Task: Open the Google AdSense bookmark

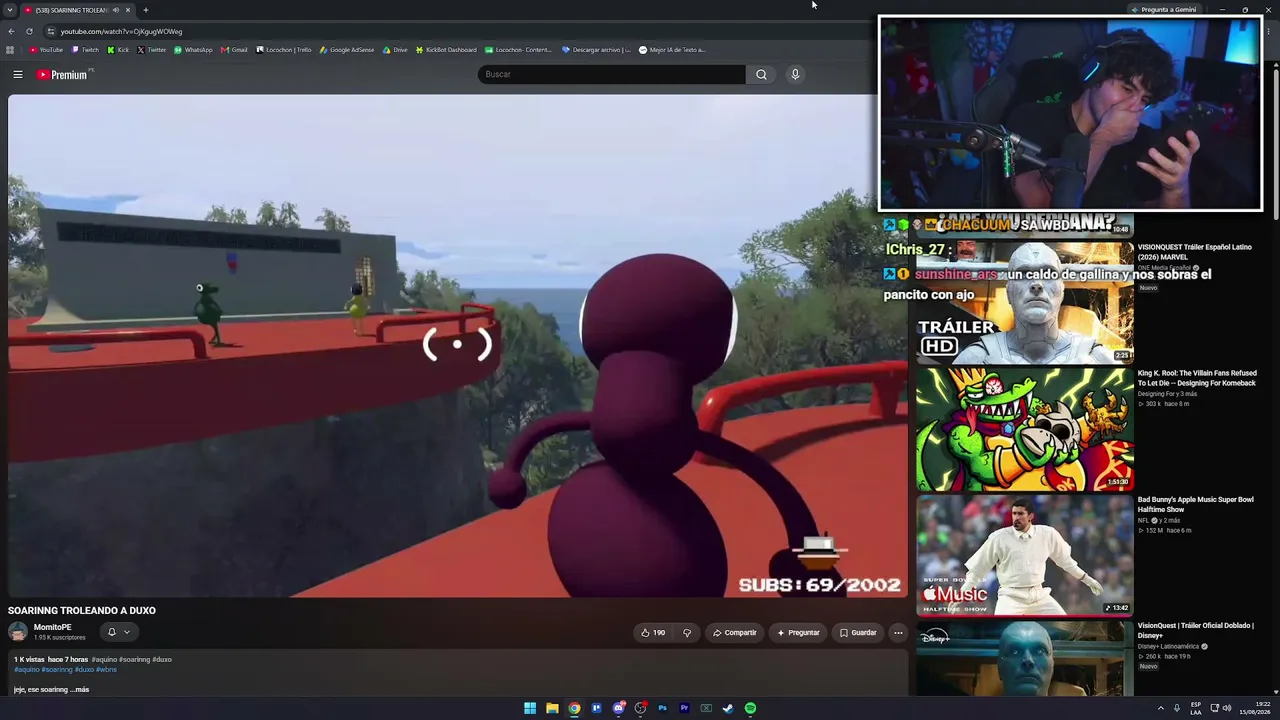Action: pyautogui.click(x=347, y=49)
